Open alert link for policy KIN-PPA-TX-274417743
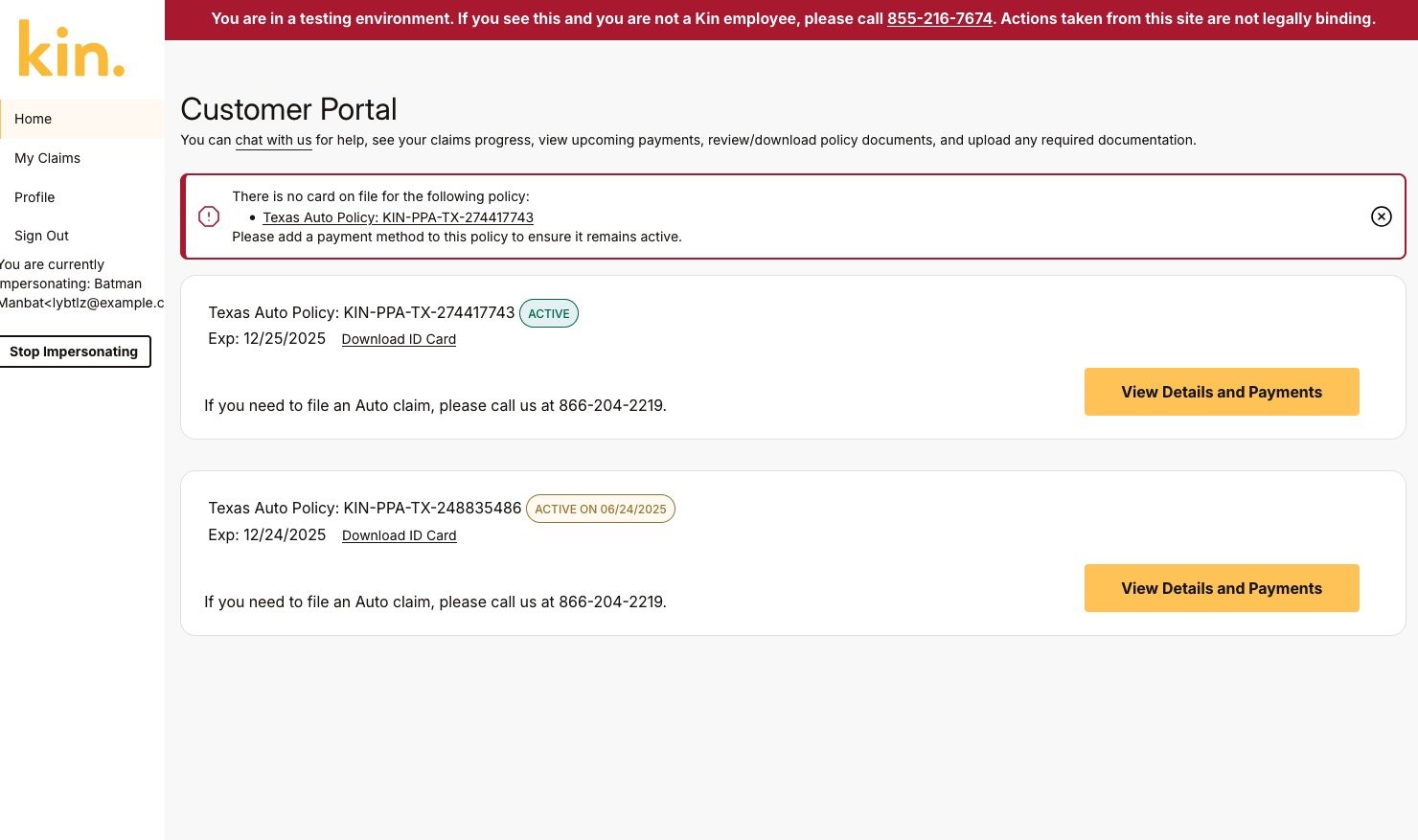The height and width of the screenshot is (840, 1418). 398,217
